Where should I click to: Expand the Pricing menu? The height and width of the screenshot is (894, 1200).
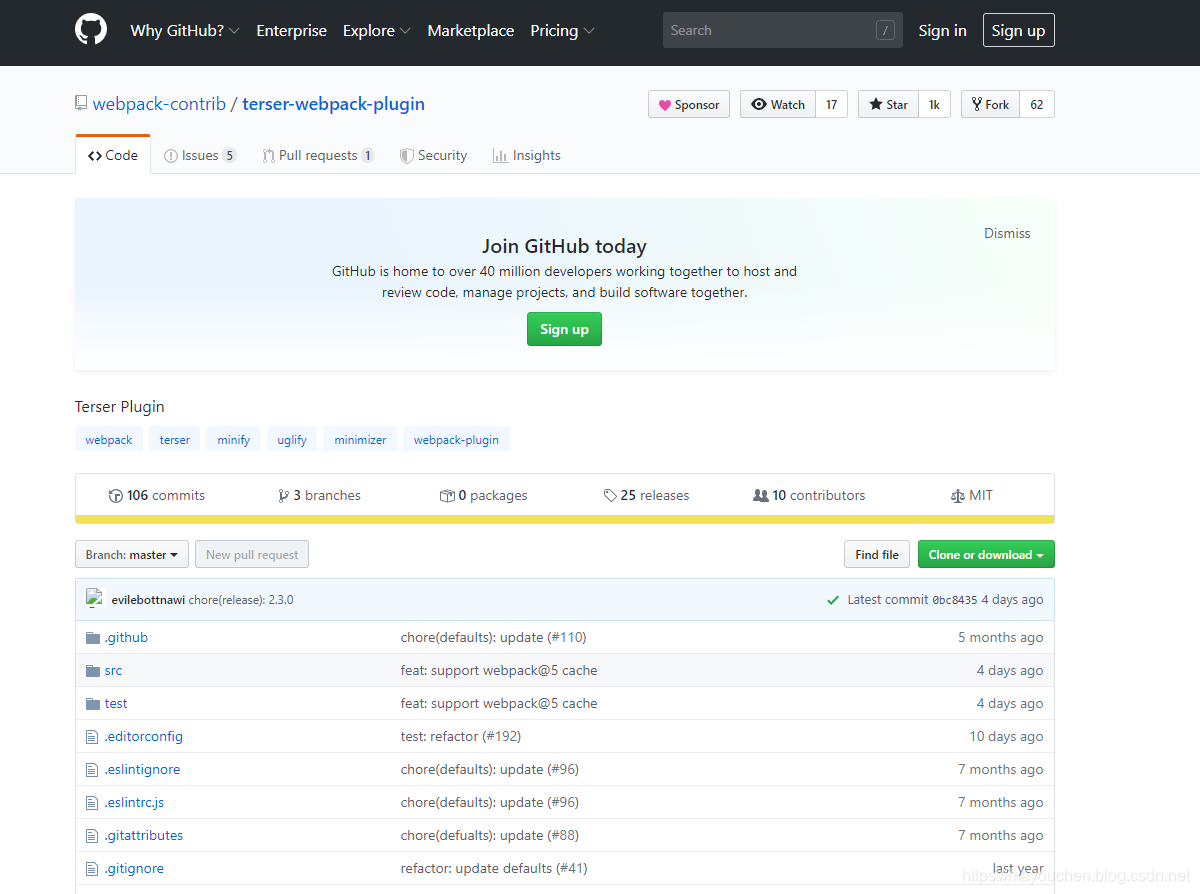(x=563, y=30)
